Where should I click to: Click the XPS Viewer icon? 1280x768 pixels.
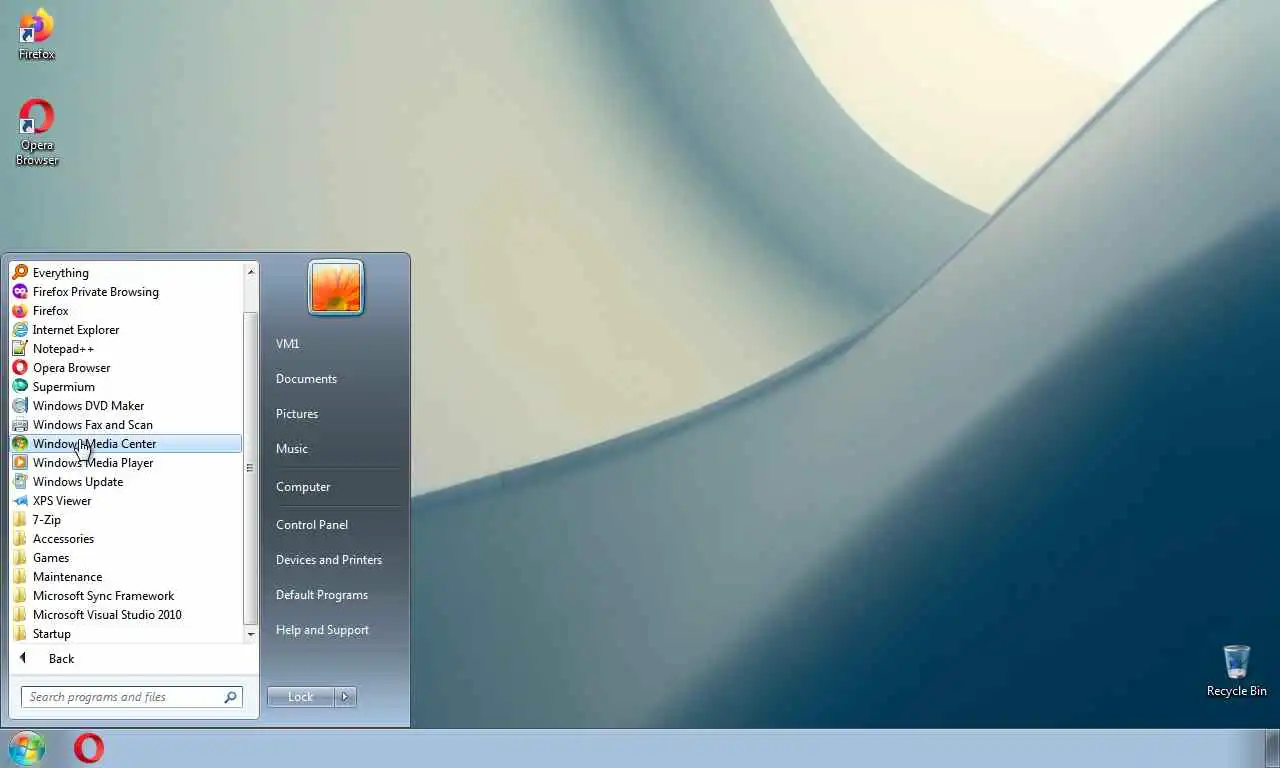click(x=20, y=500)
